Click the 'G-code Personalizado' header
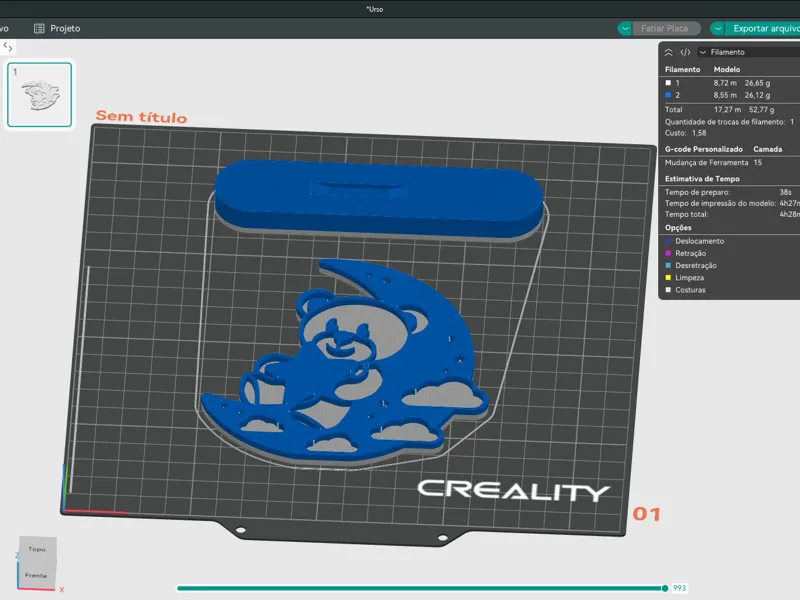The height and width of the screenshot is (600, 800). [704, 149]
